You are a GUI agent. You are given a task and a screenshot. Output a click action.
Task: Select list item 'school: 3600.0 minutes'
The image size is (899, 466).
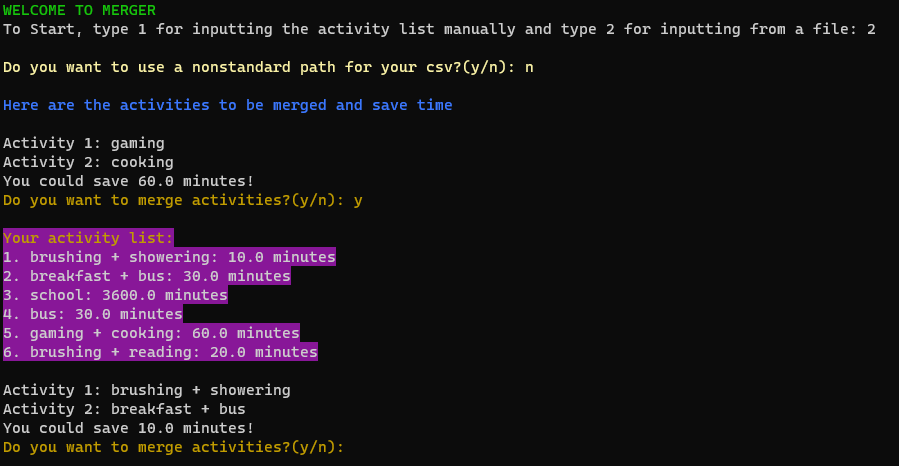click(x=115, y=295)
